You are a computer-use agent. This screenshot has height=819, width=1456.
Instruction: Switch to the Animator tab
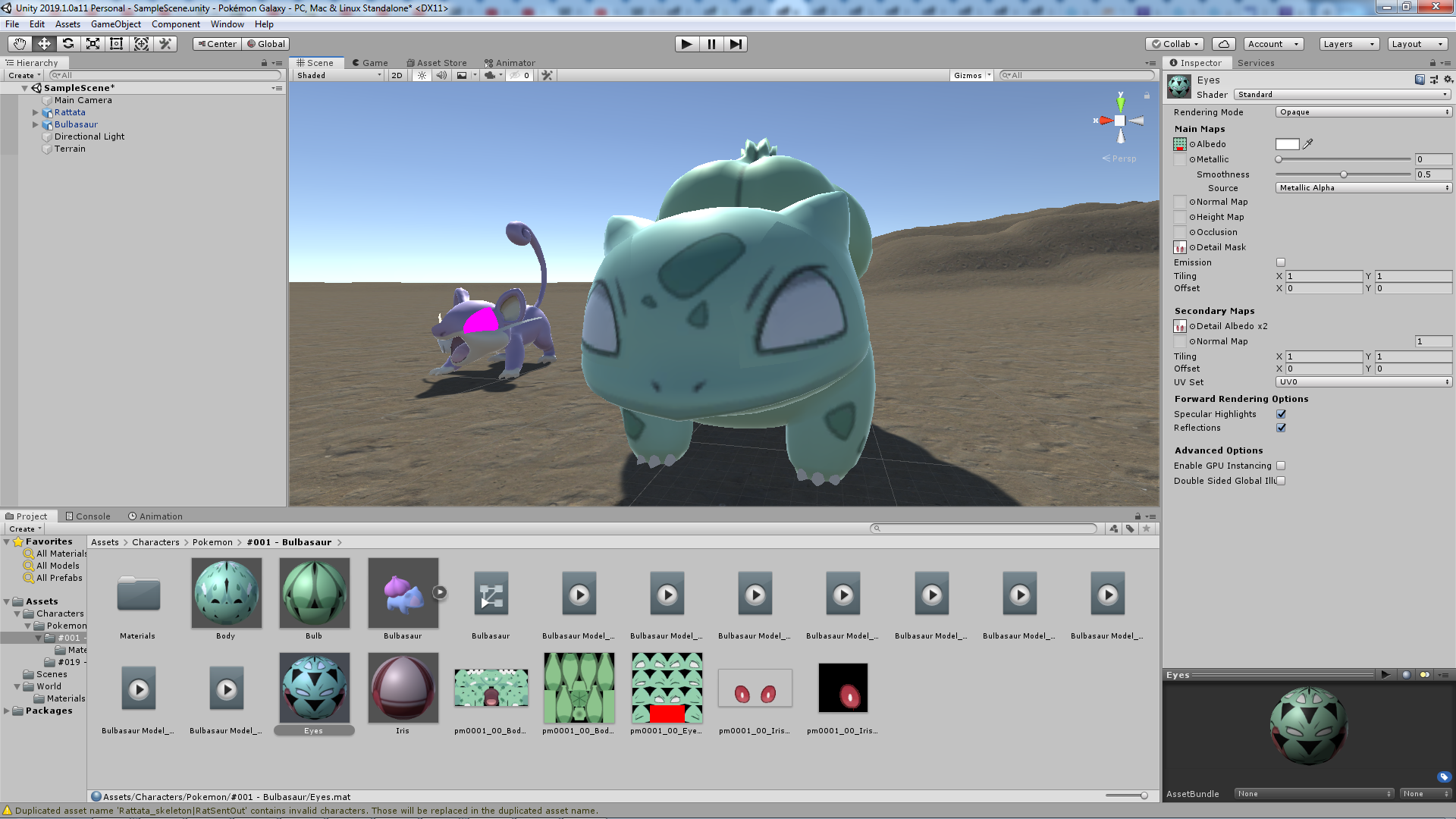(x=510, y=63)
